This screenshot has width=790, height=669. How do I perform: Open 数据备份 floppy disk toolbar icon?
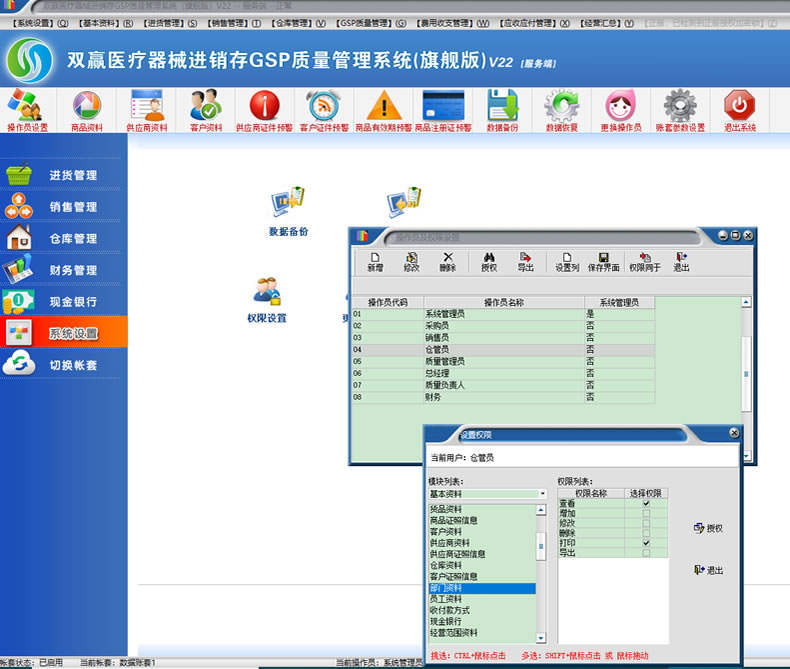[502, 109]
